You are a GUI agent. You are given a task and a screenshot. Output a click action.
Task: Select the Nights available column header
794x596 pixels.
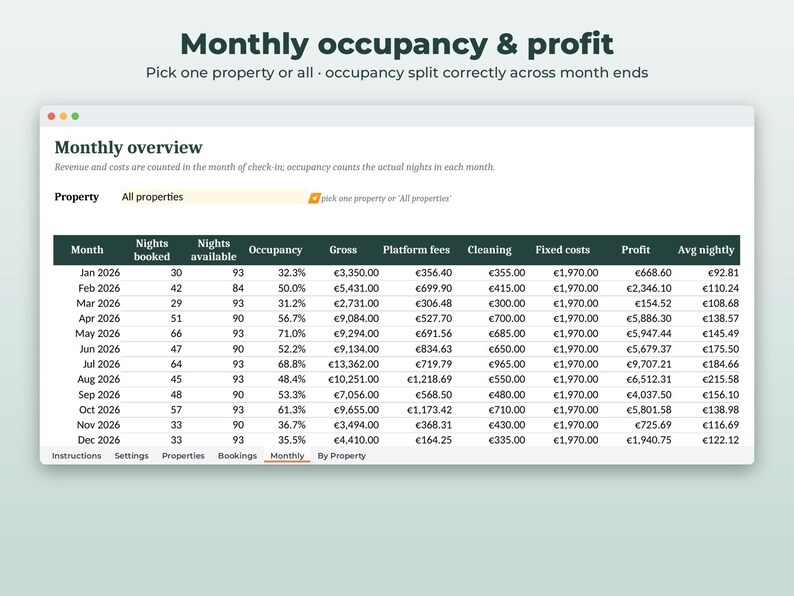point(214,250)
